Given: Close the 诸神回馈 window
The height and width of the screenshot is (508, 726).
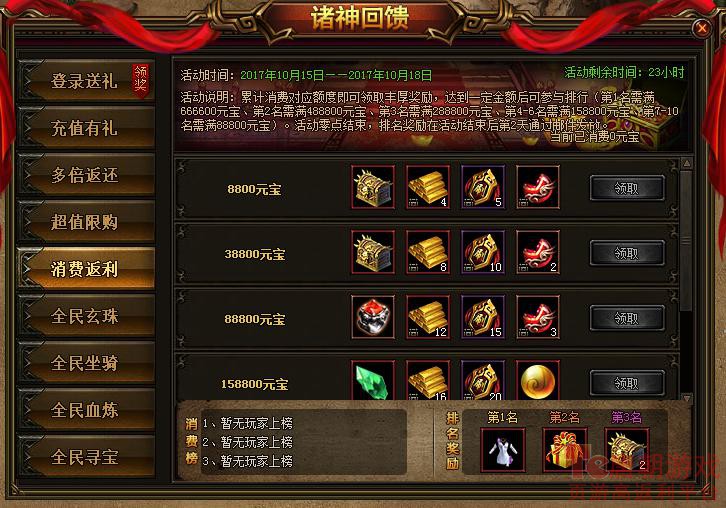Looking at the screenshot, I should tap(702, 28).
